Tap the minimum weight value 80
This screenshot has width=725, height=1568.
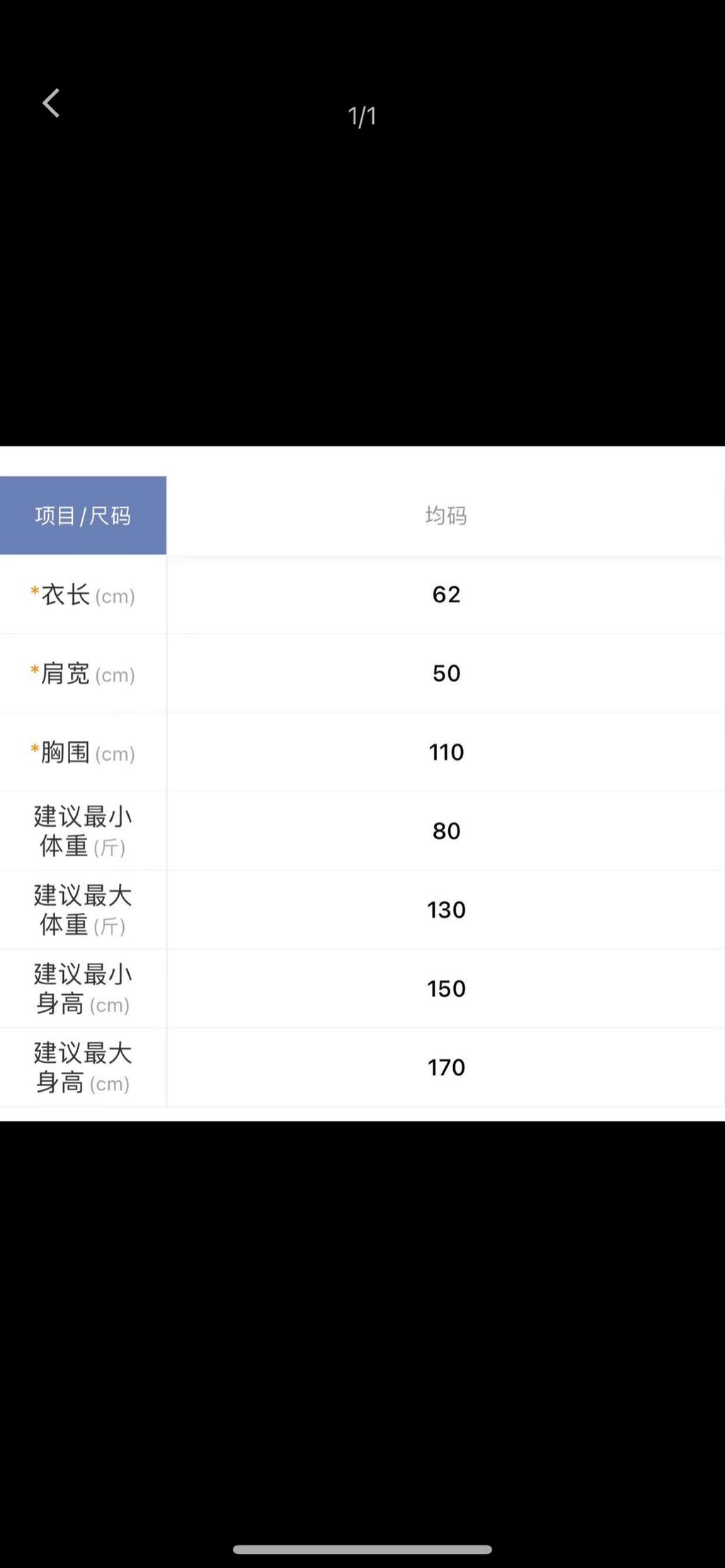(x=446, y=831)
